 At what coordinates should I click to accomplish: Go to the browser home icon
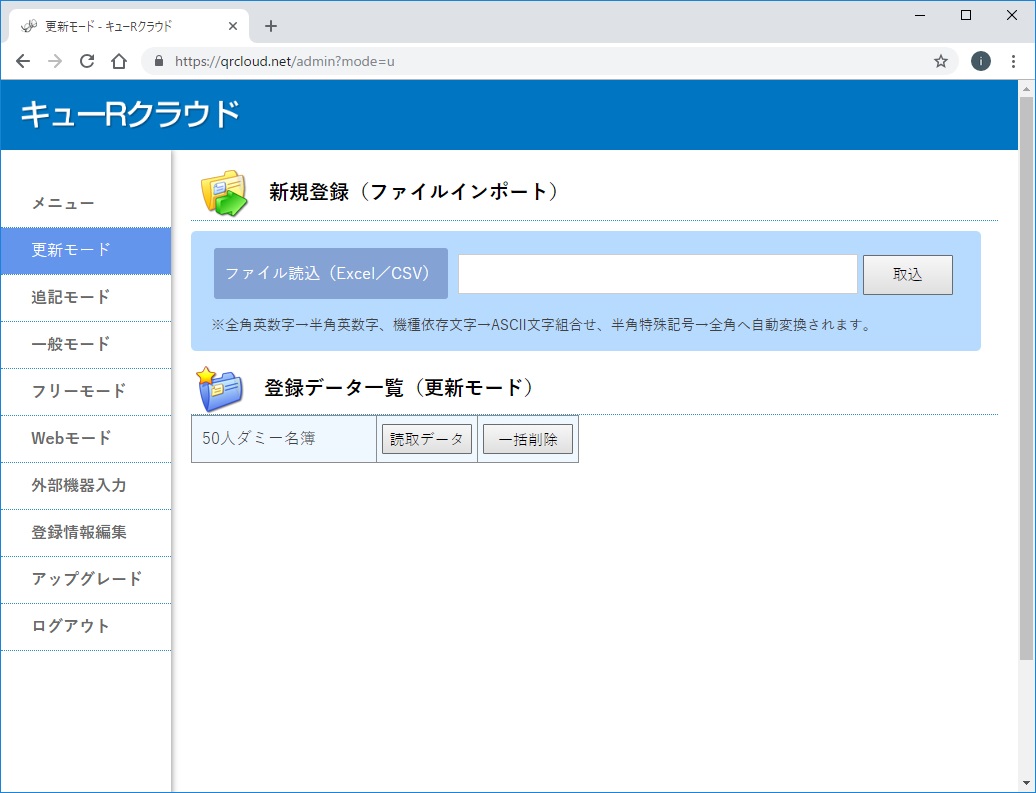[119, 61]
